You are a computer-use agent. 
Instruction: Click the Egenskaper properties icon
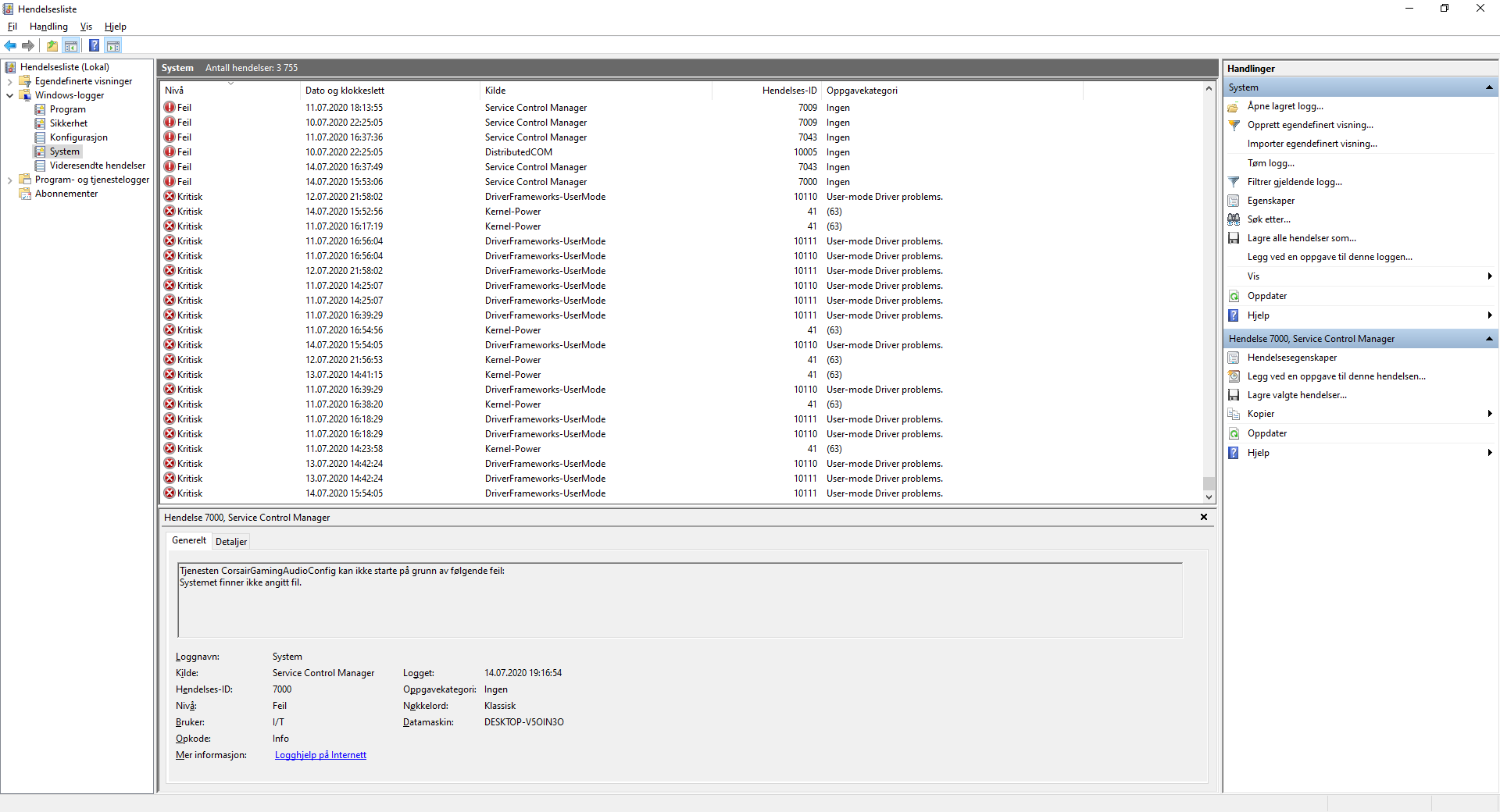point(1234,201)
